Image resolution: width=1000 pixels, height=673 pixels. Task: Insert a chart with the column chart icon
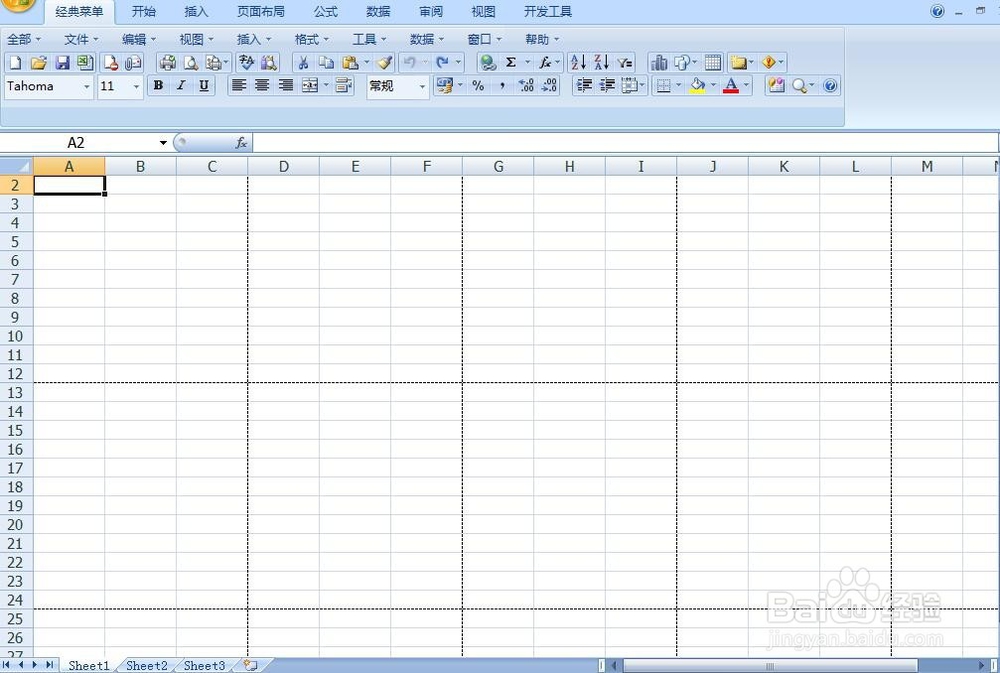click(659, 63)
